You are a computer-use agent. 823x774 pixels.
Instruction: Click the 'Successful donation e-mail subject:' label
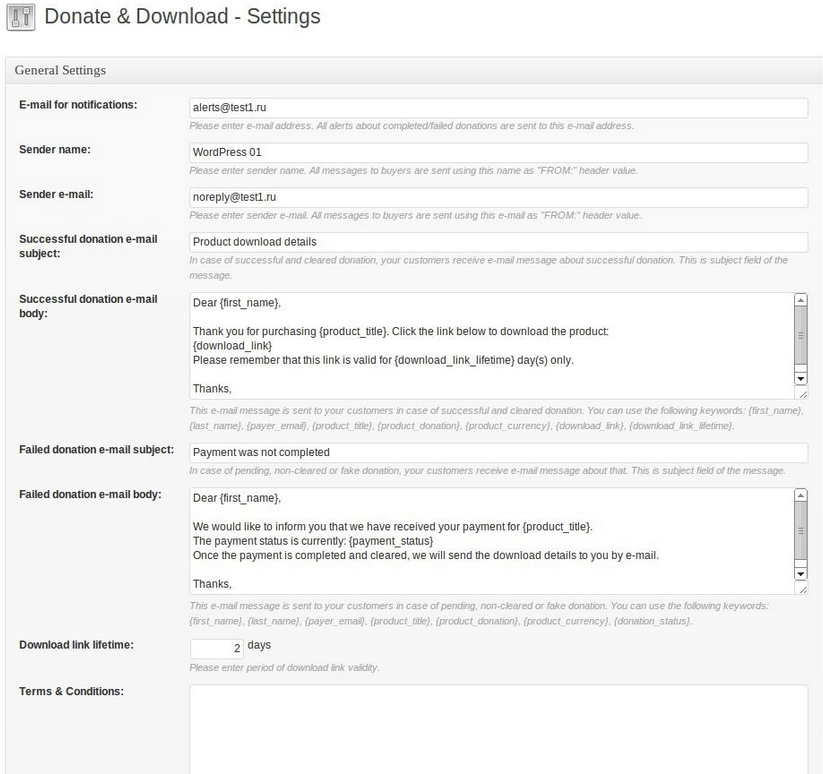pos(88,246)
